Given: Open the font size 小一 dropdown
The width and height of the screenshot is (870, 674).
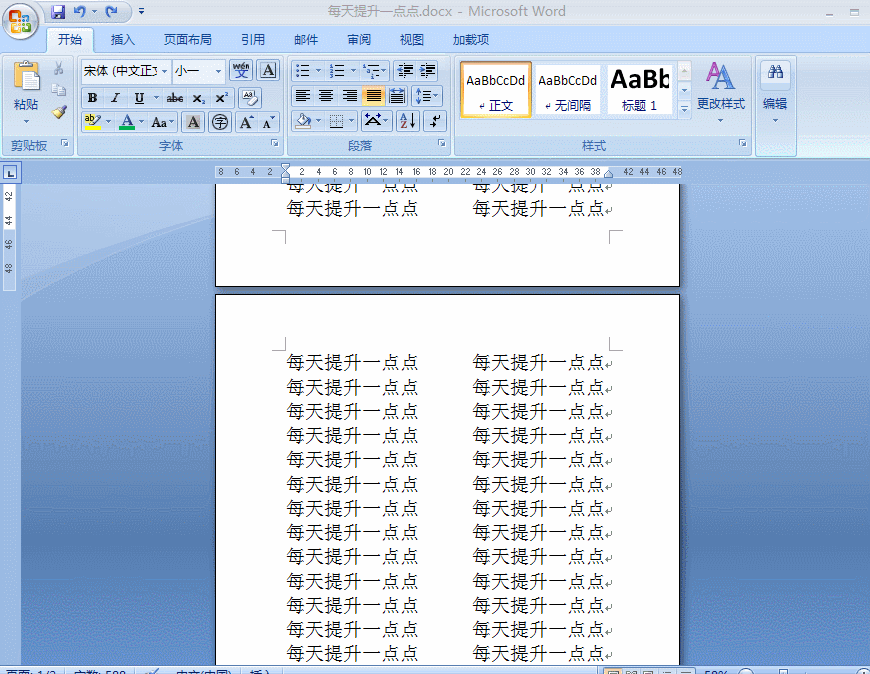Looking at the screenshot, I should pyautogui.click(x=219, y=71).
